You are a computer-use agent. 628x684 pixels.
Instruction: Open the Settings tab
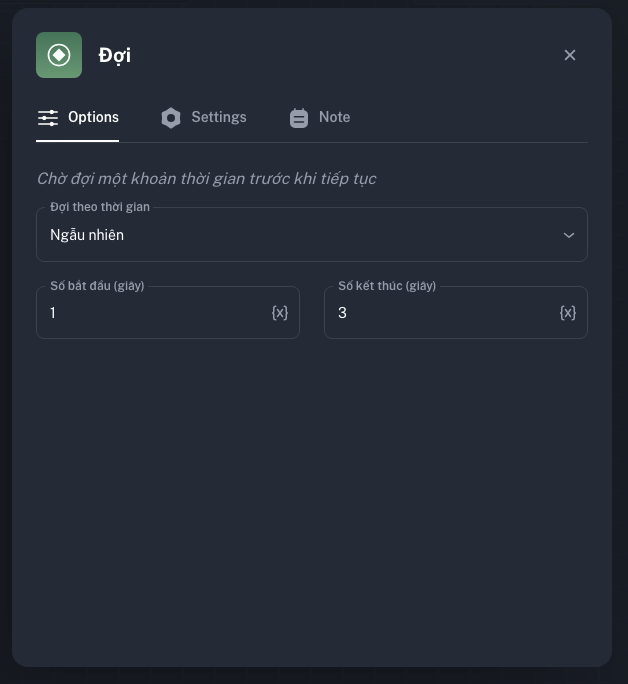click(x=203, y=118)
